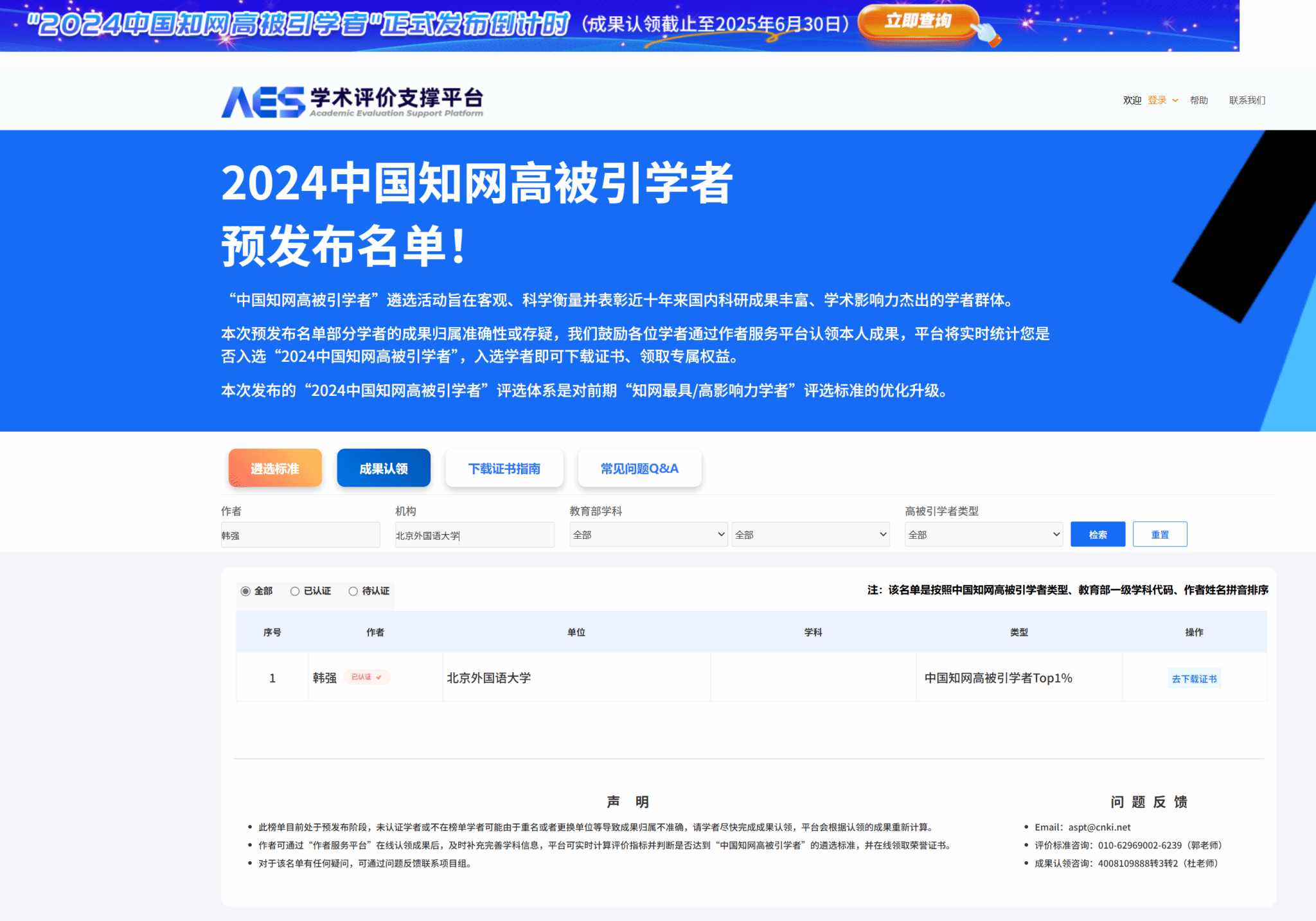
Task: Click the 作者 input field
Action: [300, 535]
